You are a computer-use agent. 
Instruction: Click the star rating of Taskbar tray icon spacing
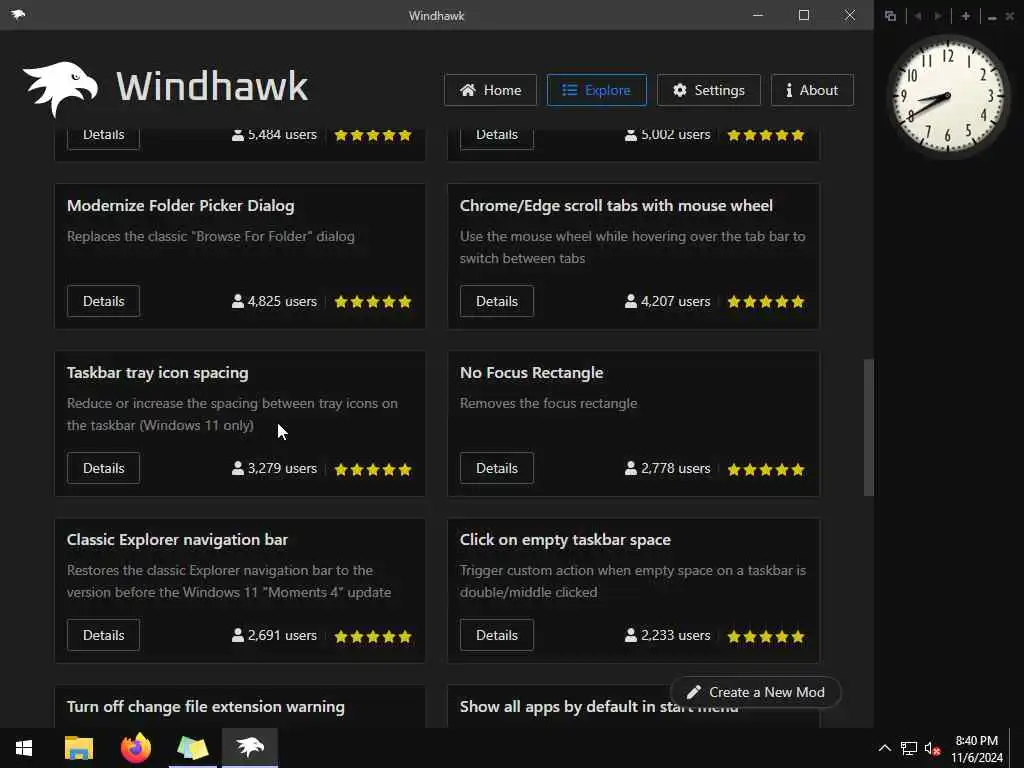click(373, 470)
